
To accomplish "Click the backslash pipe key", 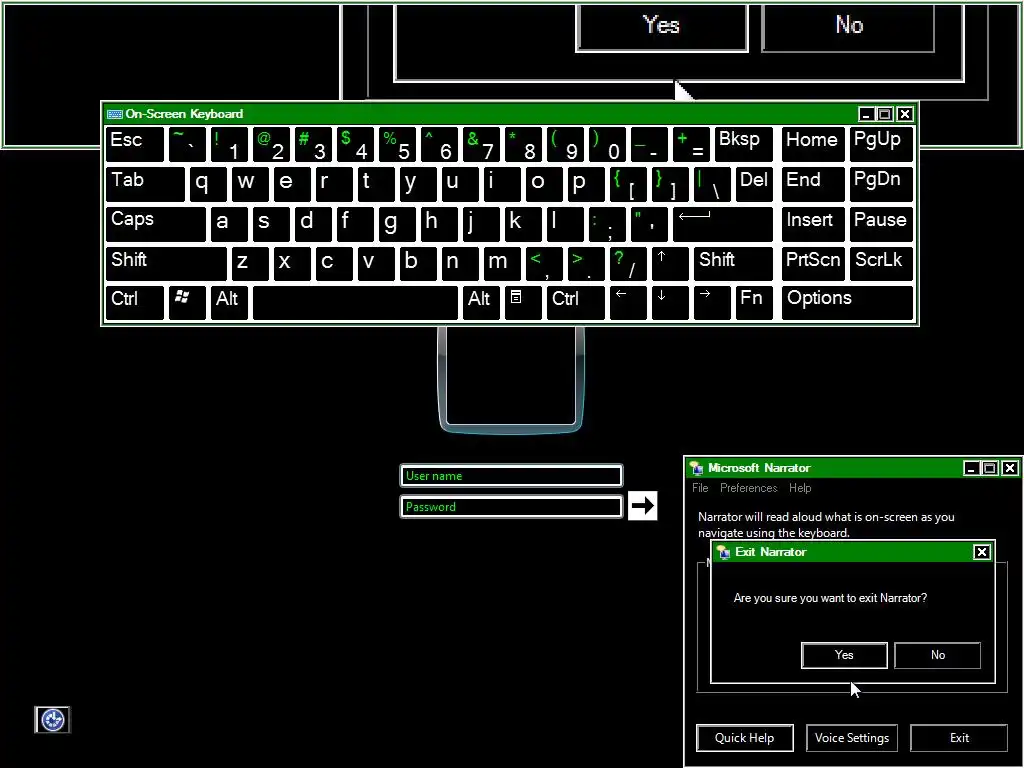I will click(x=712, y=185).
